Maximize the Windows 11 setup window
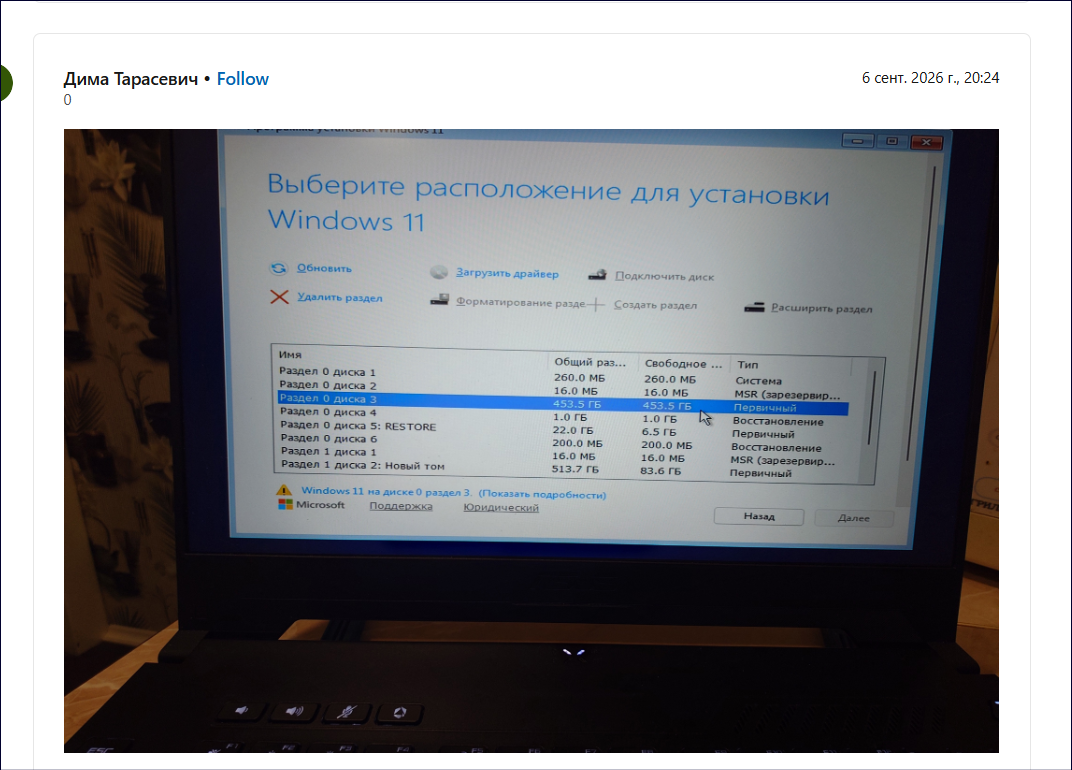1072x770 pixels. [892, 141]
